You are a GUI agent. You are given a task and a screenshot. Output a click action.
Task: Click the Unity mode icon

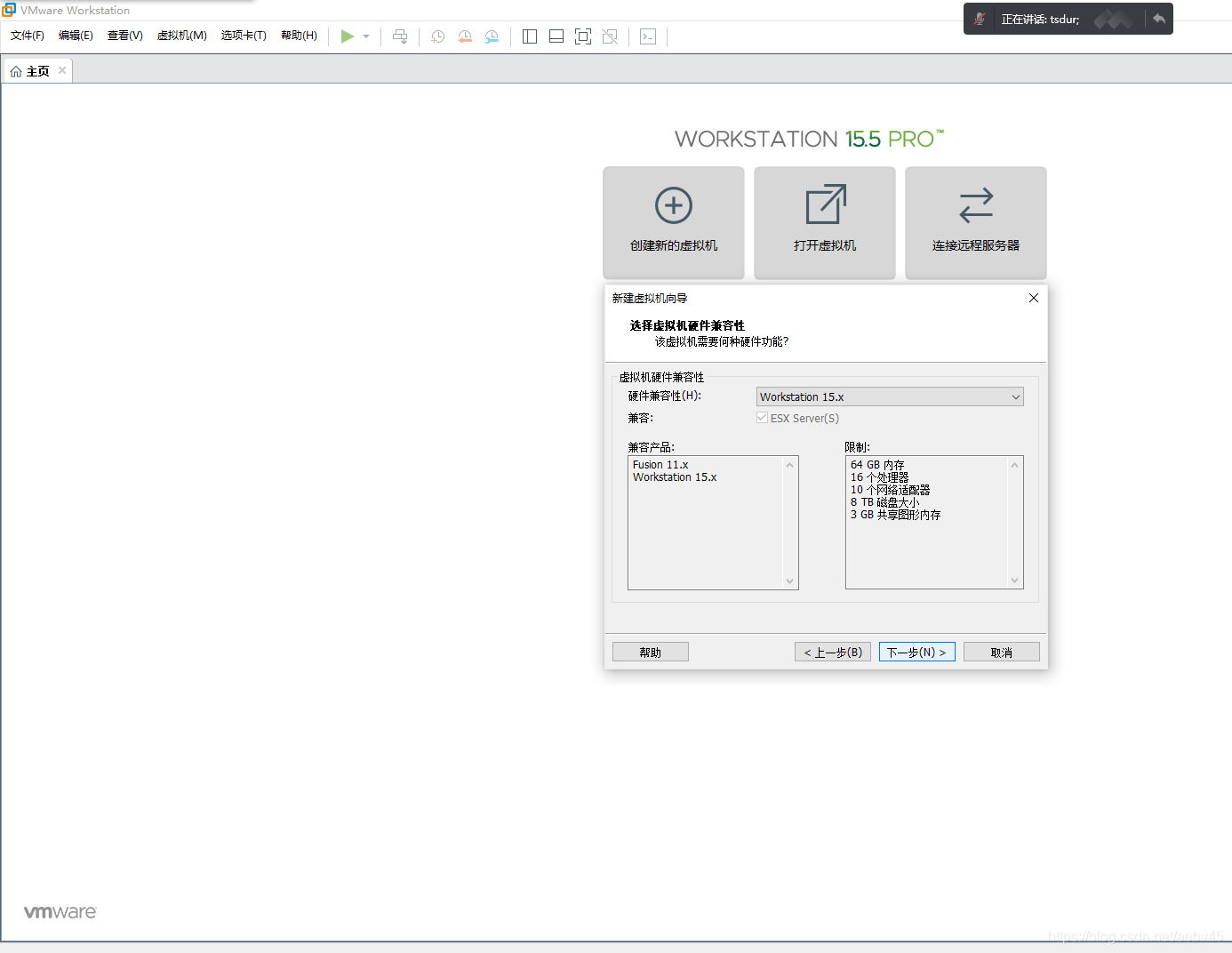(610, 36)
